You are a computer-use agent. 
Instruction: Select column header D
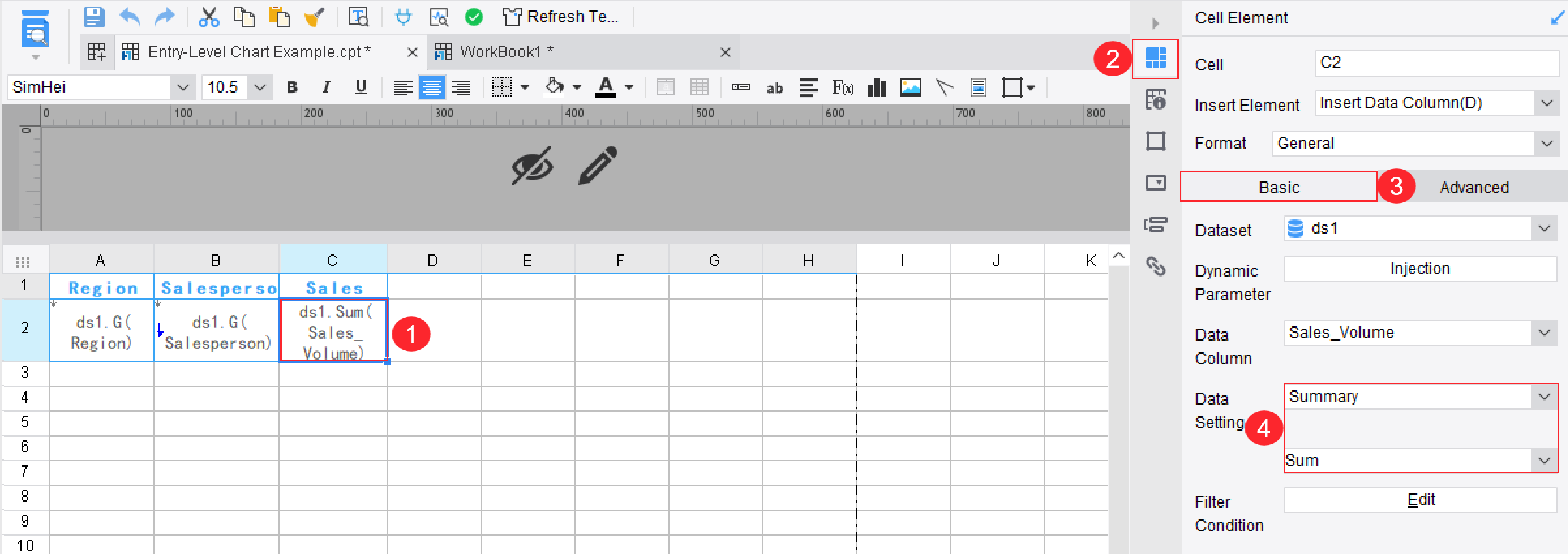[433, 261]
